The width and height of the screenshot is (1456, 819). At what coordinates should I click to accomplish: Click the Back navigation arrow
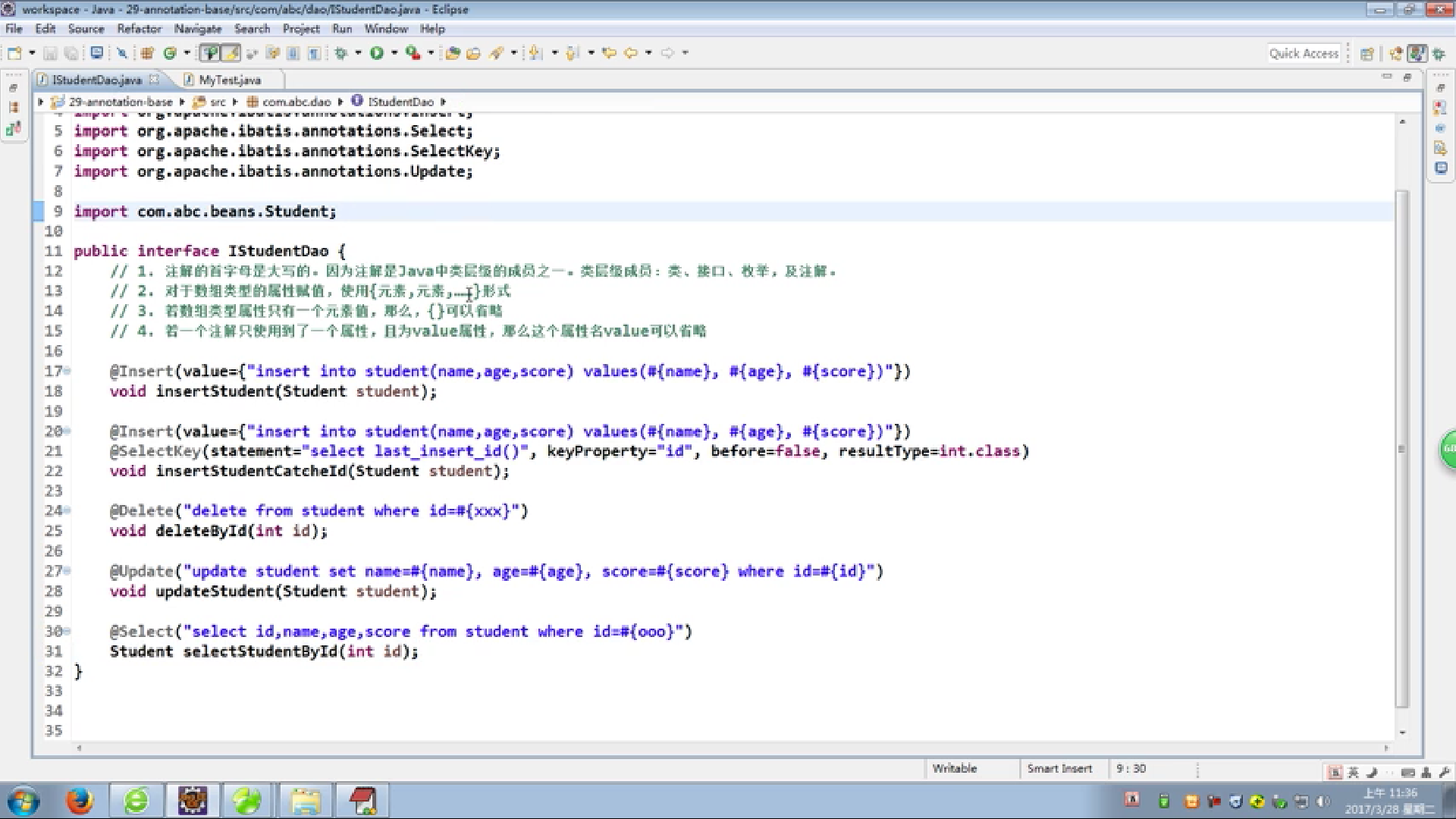631,53
